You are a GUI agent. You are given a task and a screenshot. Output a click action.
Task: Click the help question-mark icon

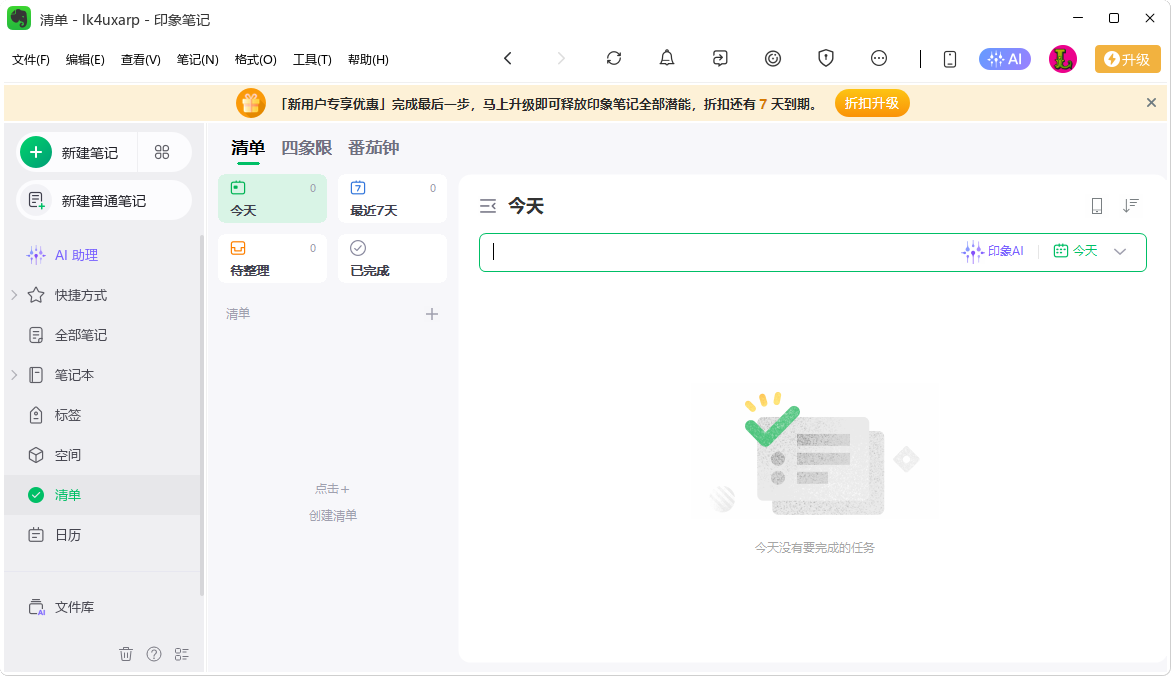pyautogui.click(x=153, y=653)
